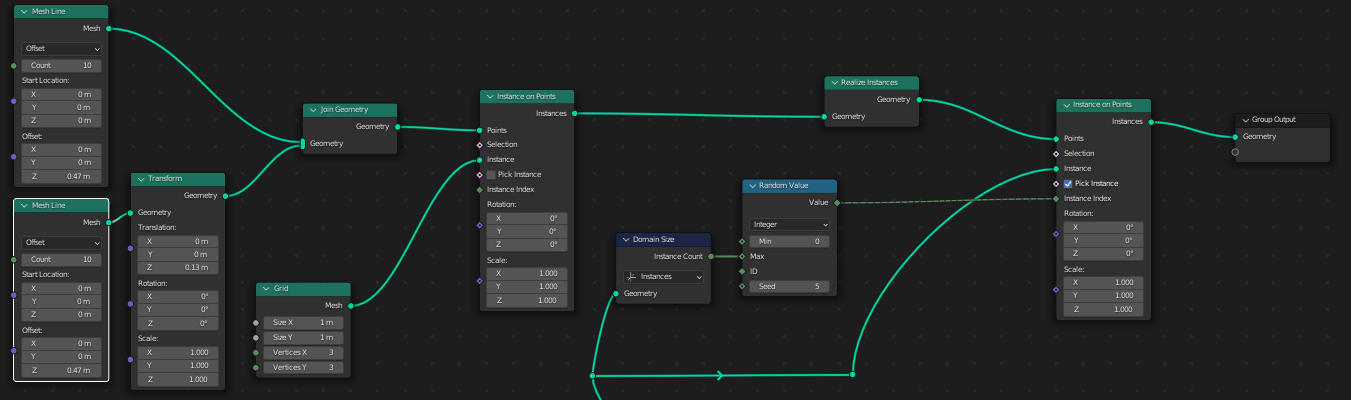Collapse the Join Geometry node

[x=312, y=110]
